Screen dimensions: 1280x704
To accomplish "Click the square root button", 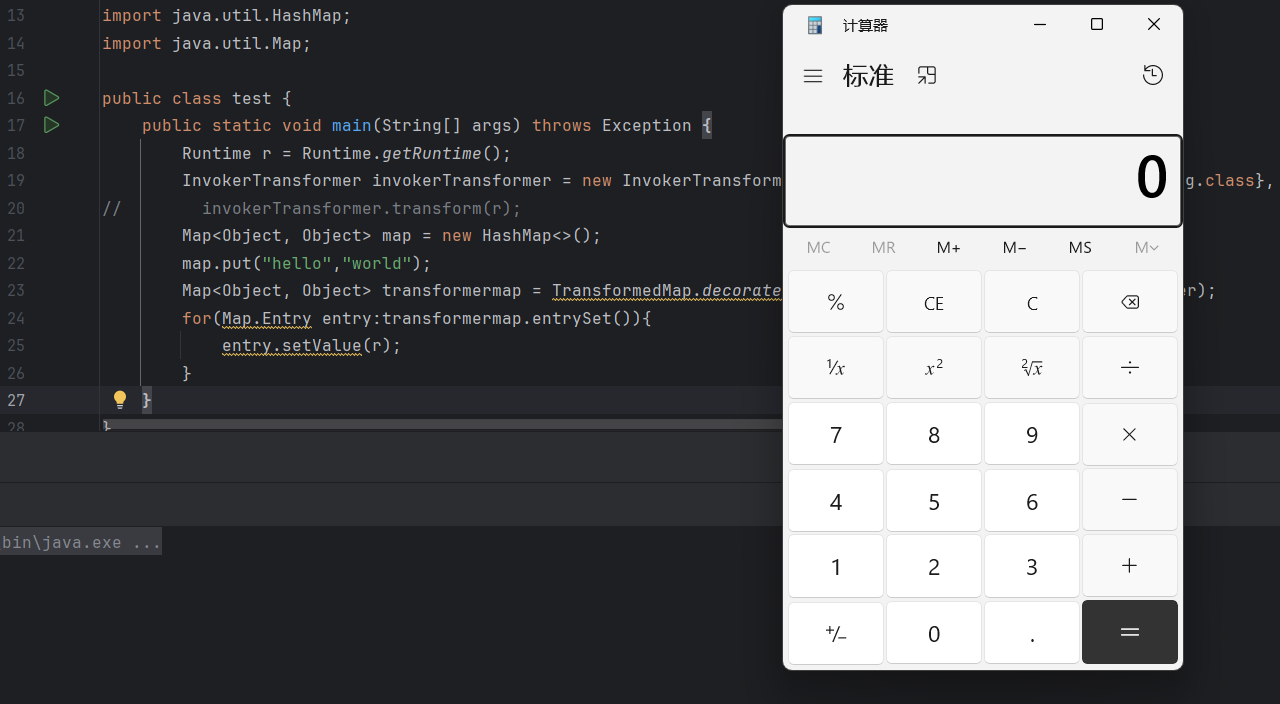I will pos(1032,368).
